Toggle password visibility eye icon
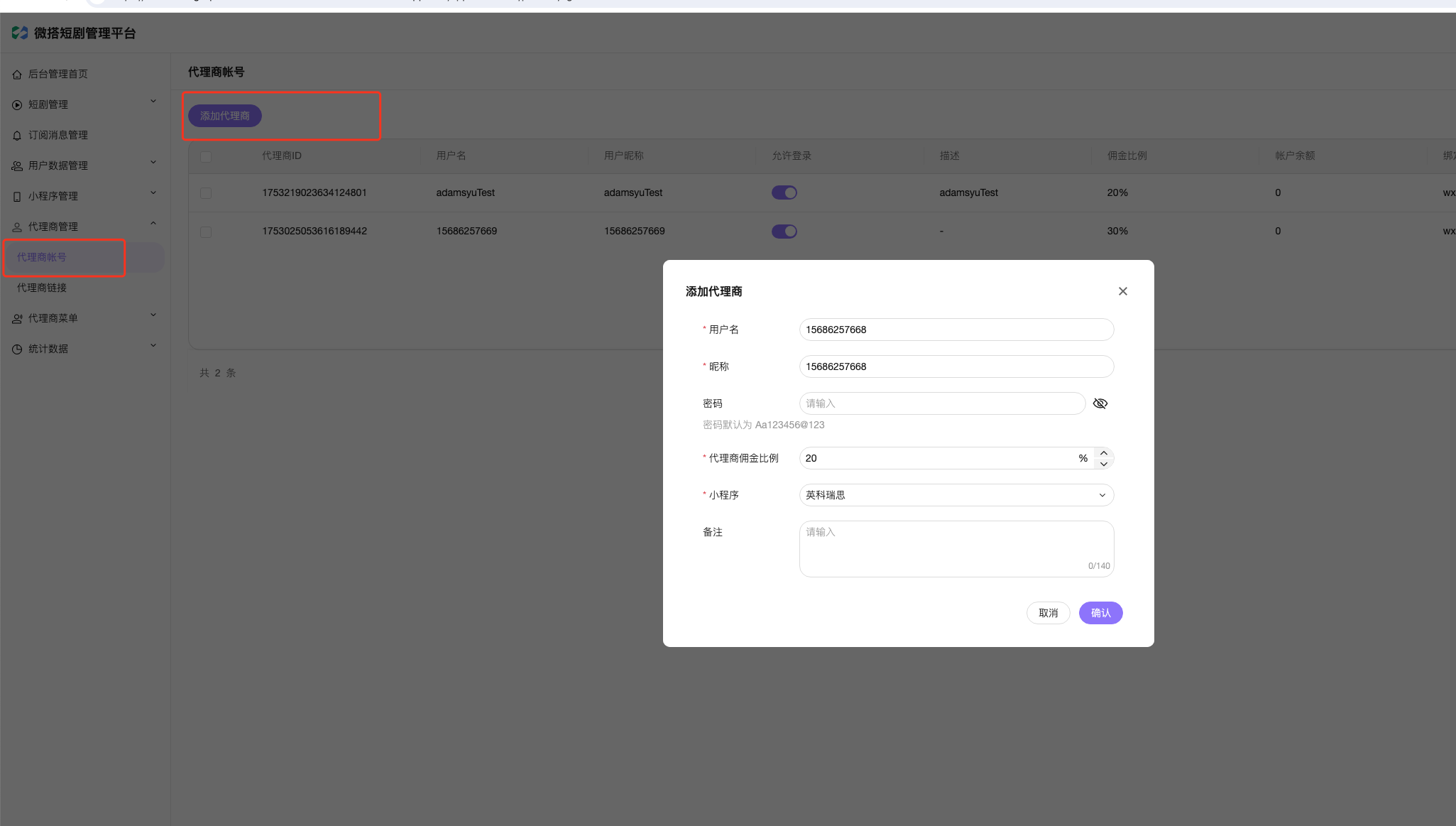The image size is (1456, 826). click(x=1100, y=403)
